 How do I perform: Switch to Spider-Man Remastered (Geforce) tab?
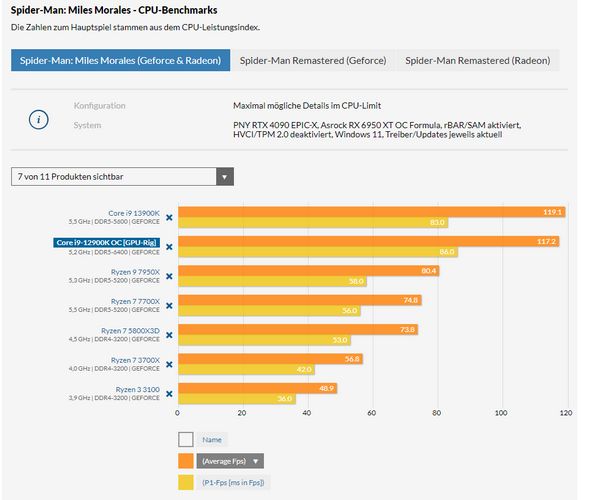tap(313, 60)
